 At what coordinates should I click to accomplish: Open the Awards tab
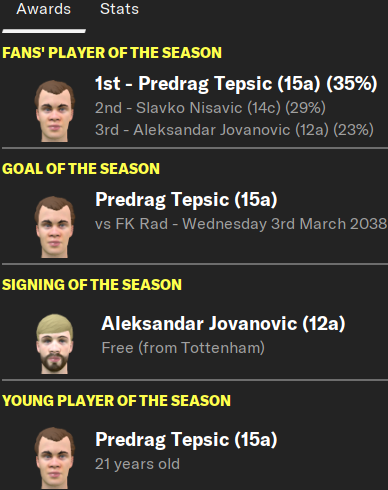pyautogui.click(x=44, y=9)
